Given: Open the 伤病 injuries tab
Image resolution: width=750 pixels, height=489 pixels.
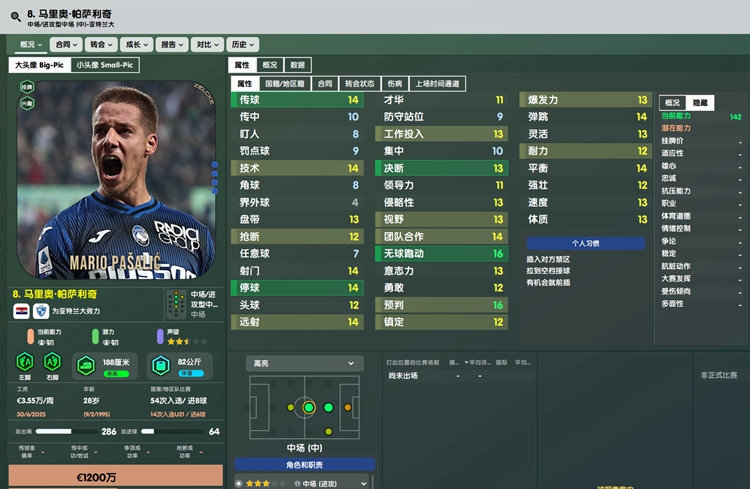Looking at the screenshot, I should coord(395,84).
